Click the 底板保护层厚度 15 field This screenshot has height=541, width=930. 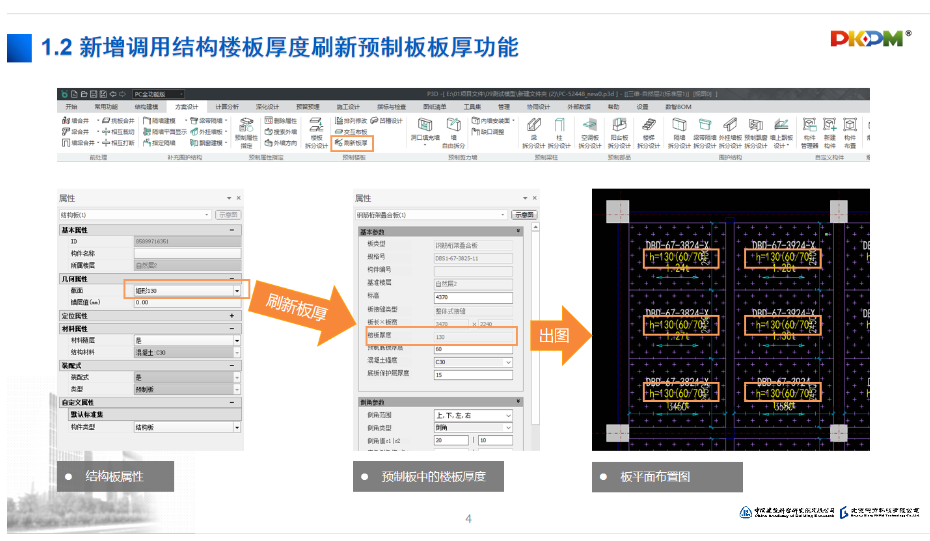pos(473,375)
